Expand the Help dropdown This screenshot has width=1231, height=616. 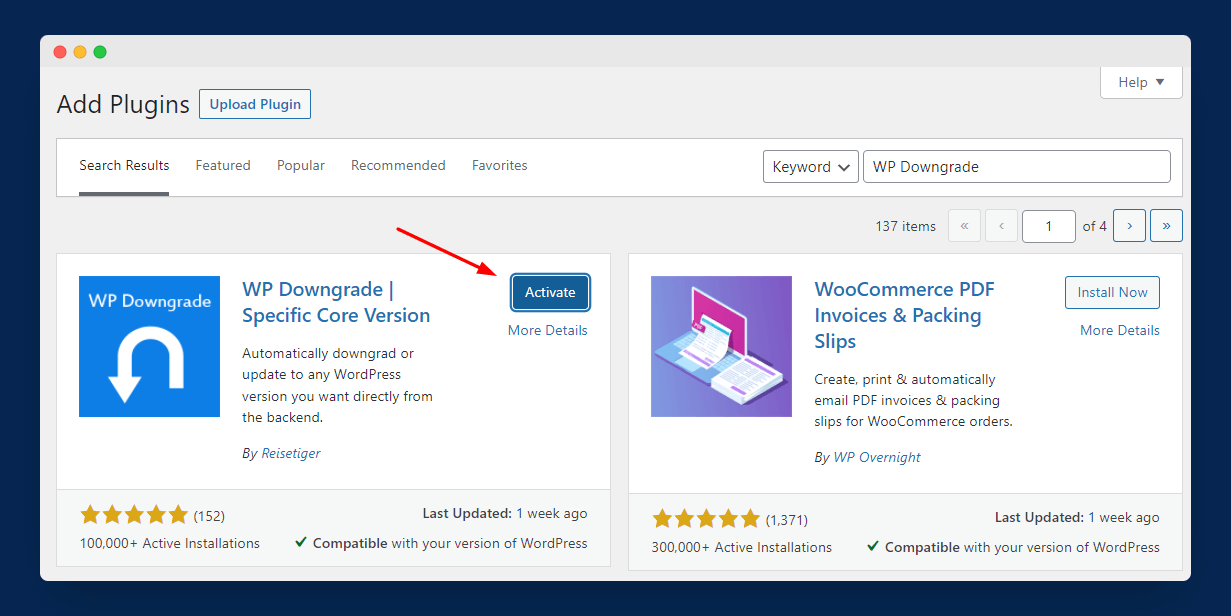[1141, 82]
